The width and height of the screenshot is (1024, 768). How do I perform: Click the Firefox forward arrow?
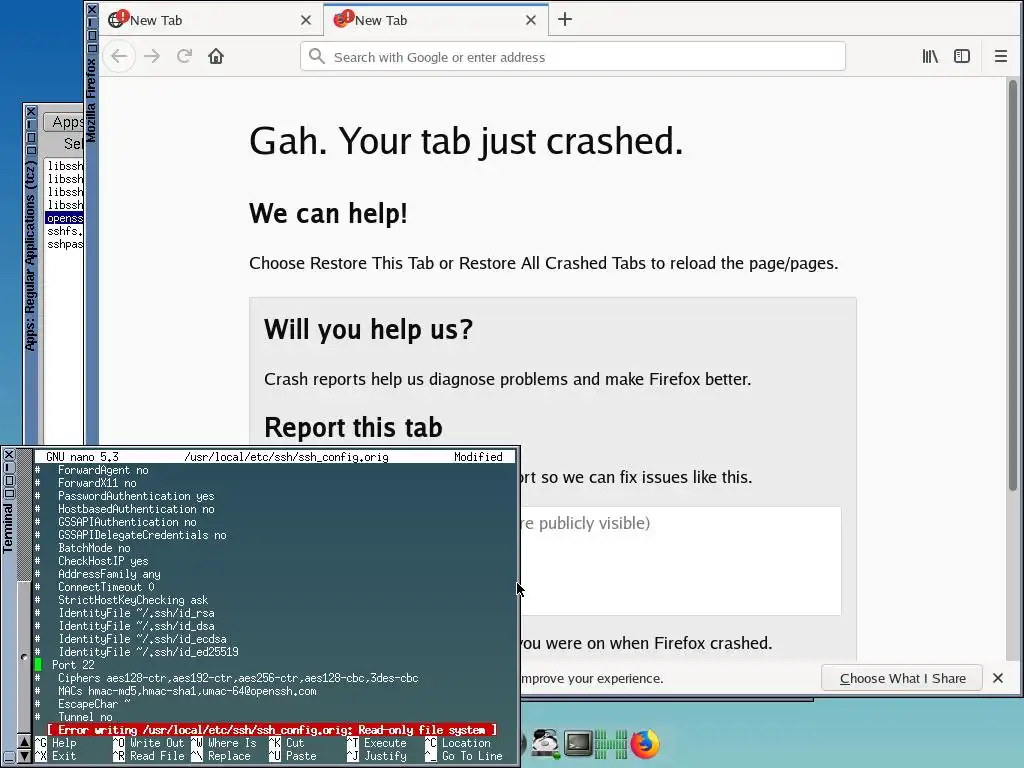[152, 57]
